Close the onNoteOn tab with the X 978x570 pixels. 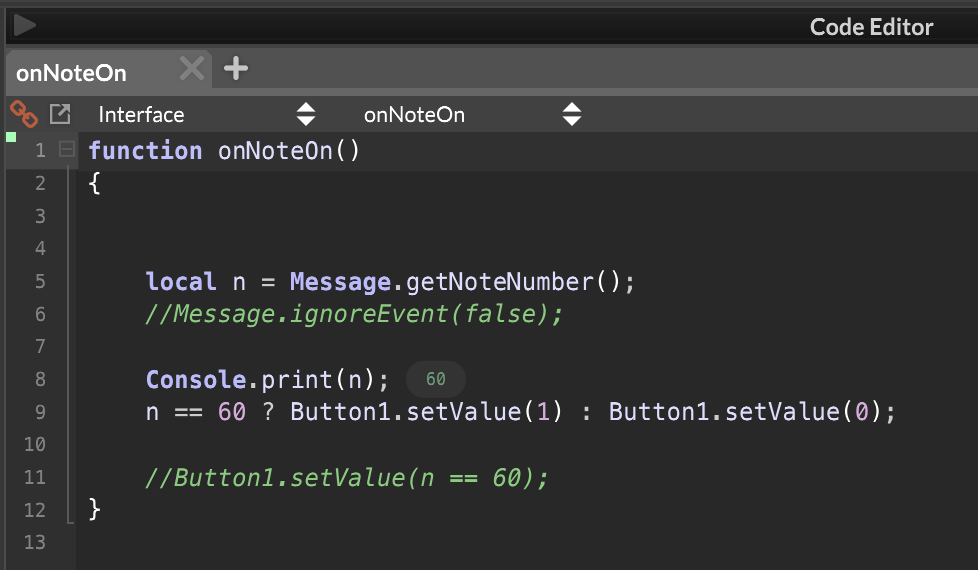tap(191, 69)
